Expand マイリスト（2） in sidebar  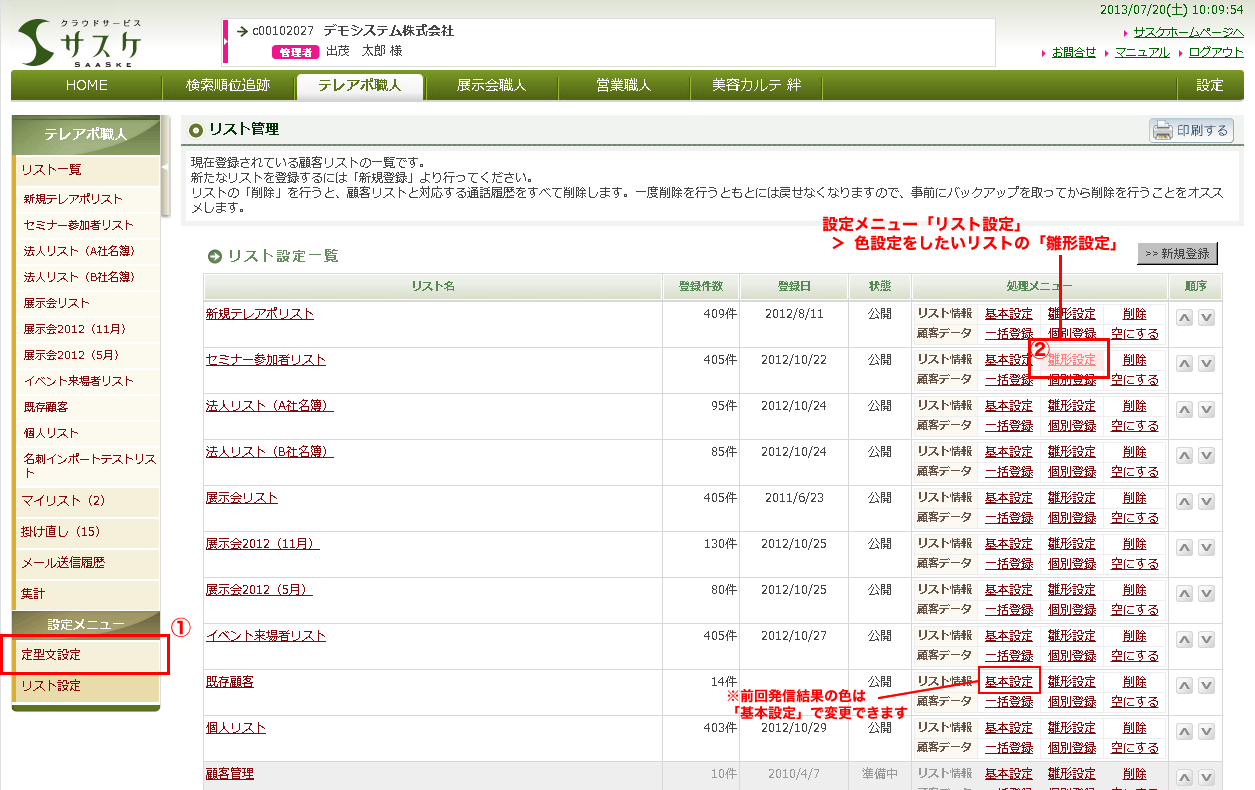tap(64, 500)
